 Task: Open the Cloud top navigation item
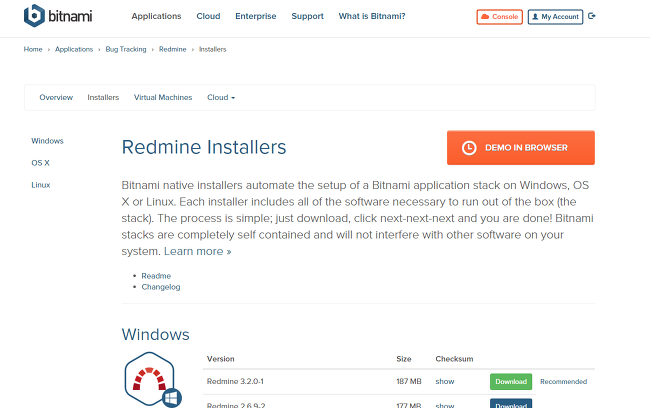[208, 16]
